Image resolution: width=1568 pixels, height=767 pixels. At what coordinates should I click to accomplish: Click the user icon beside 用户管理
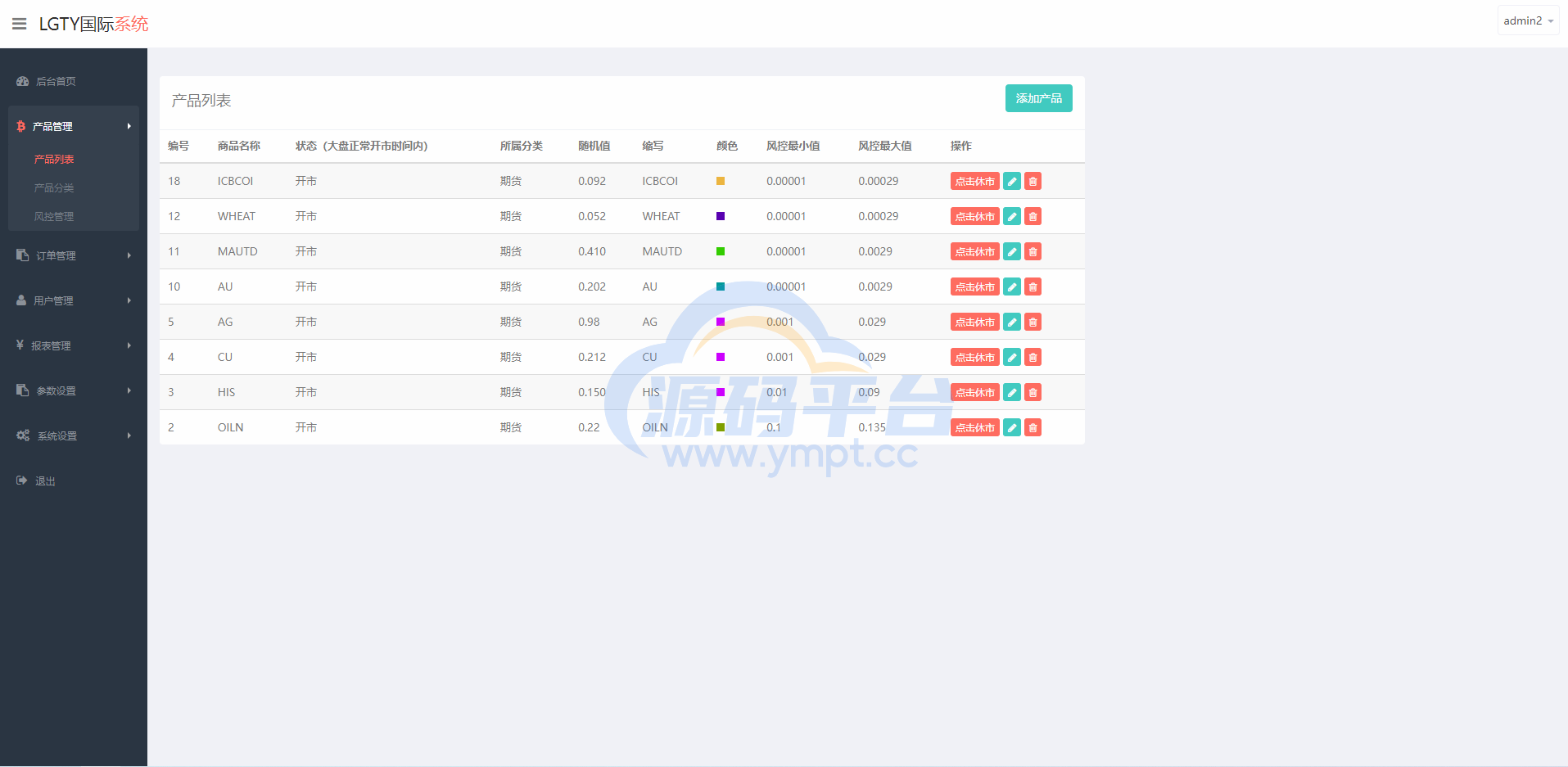click(21, 300)
